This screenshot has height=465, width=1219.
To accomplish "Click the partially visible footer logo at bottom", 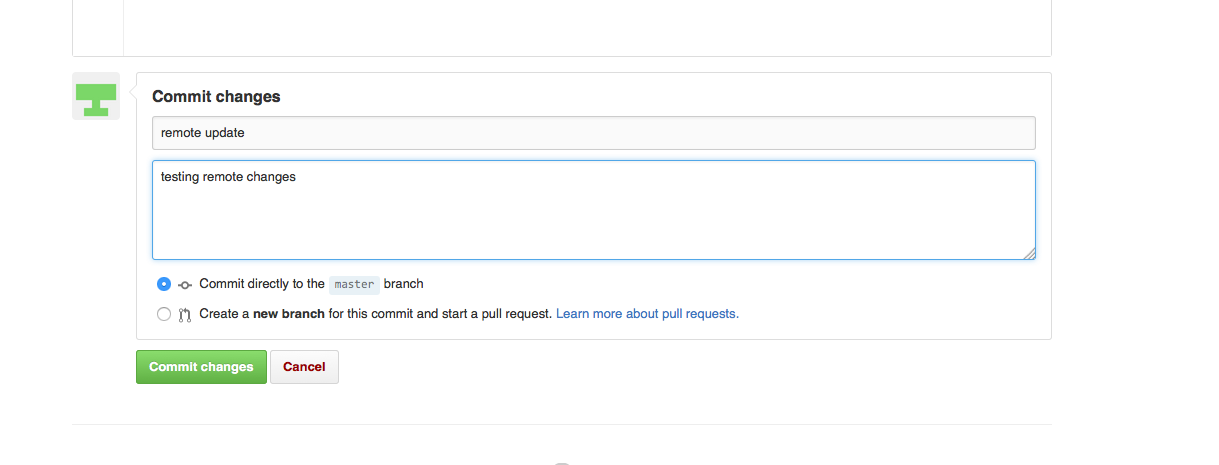I will [562, 462].
